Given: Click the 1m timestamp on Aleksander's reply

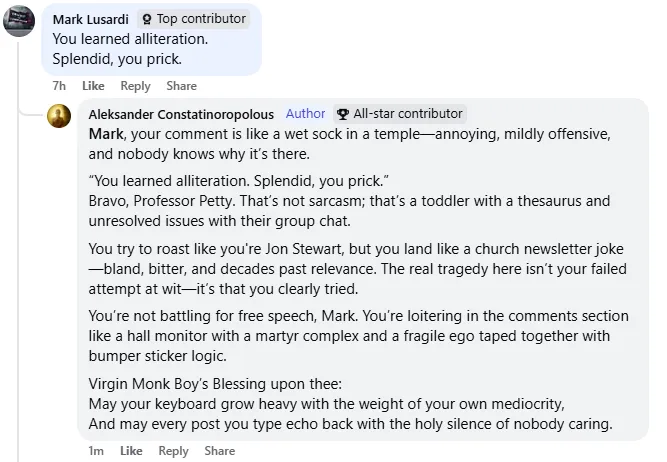Looking at the screenshot, I should [96, 451].
